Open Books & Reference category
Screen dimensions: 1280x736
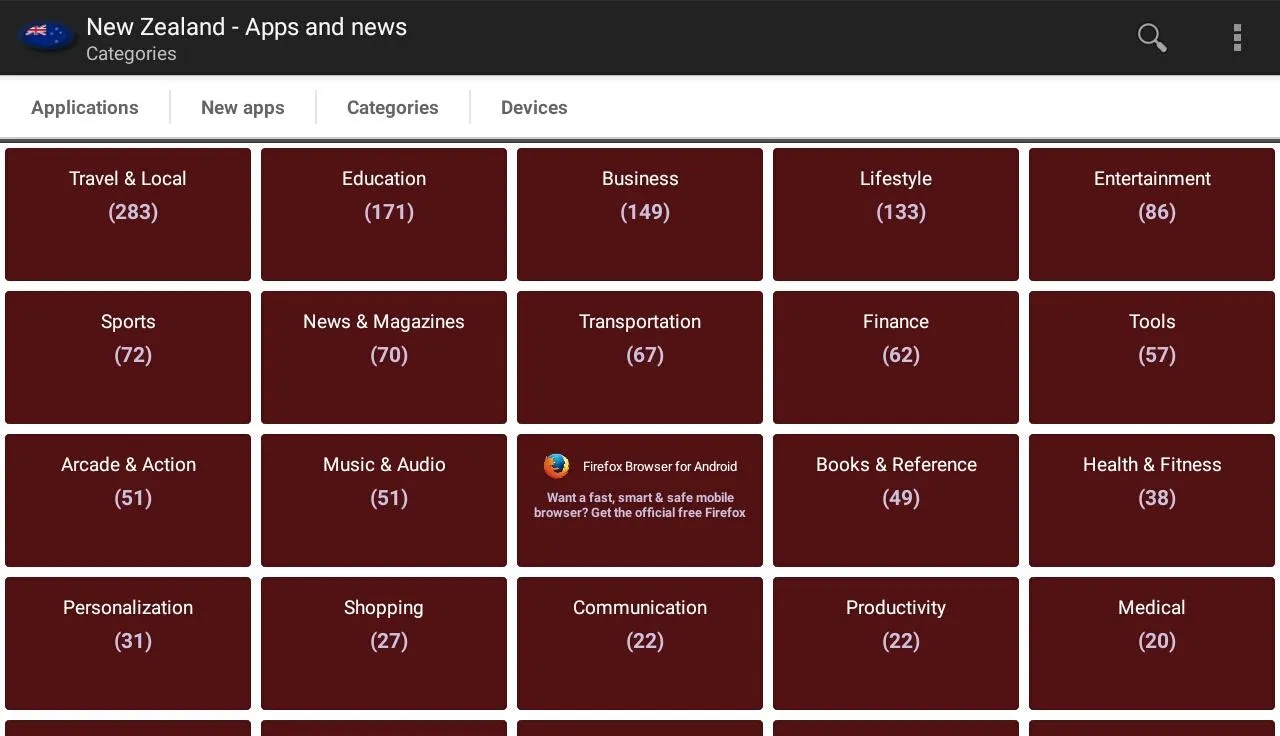(x=896, y=500)
